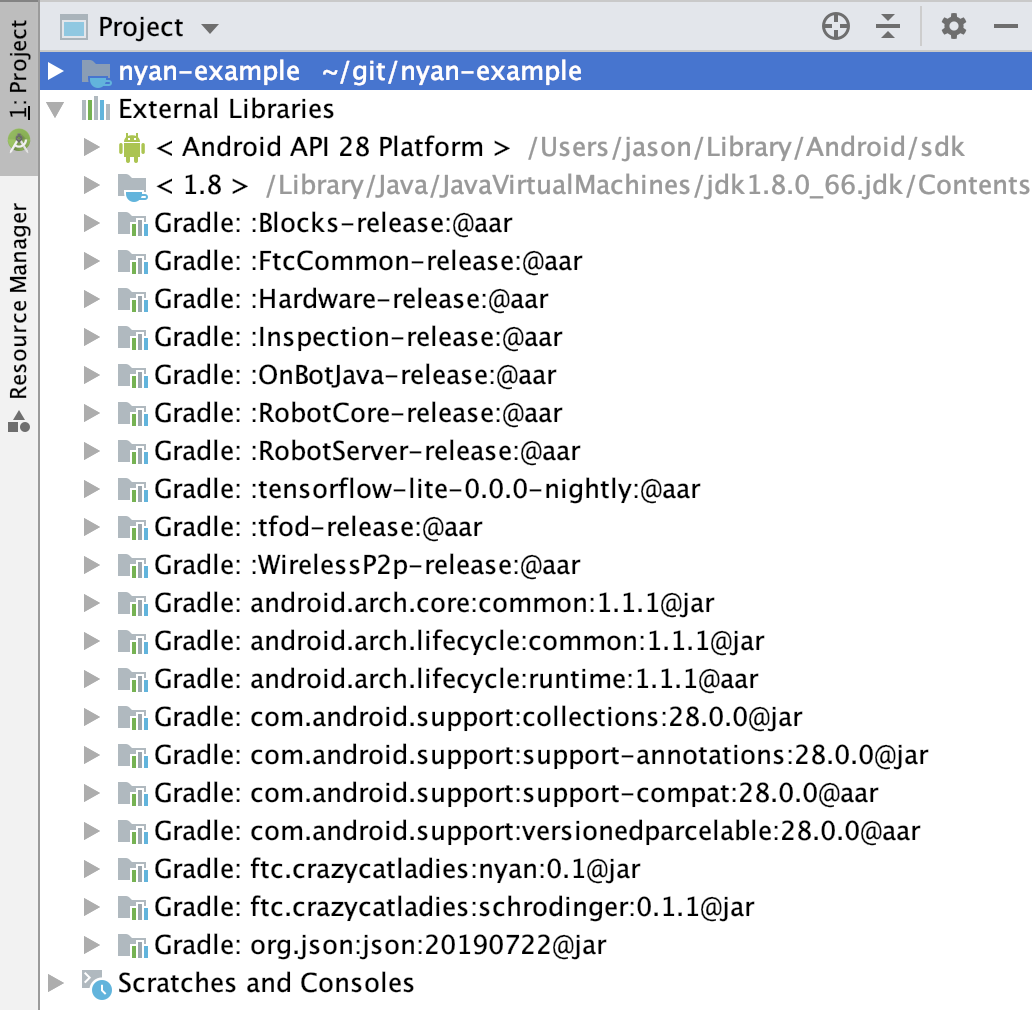This screenshot has width=1032, height=1010.
Task: Open the Resource Manager side tab
Action: [x=19, y=318]
